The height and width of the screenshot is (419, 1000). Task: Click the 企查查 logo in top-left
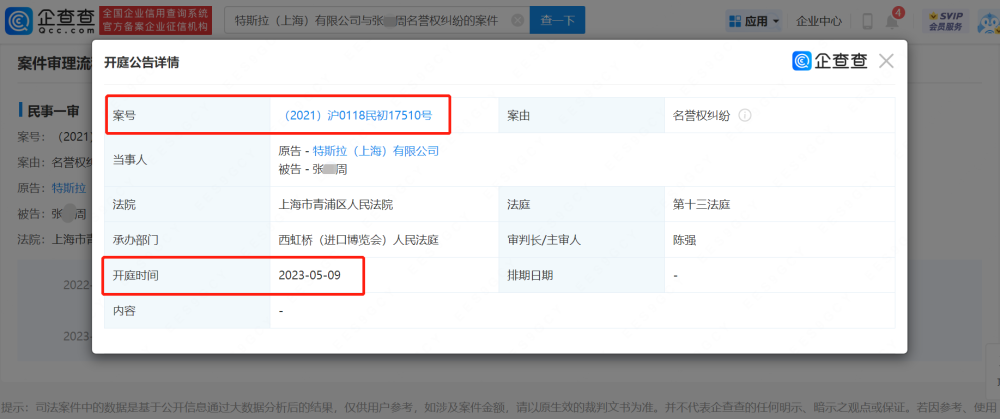[x=49, y=20]
